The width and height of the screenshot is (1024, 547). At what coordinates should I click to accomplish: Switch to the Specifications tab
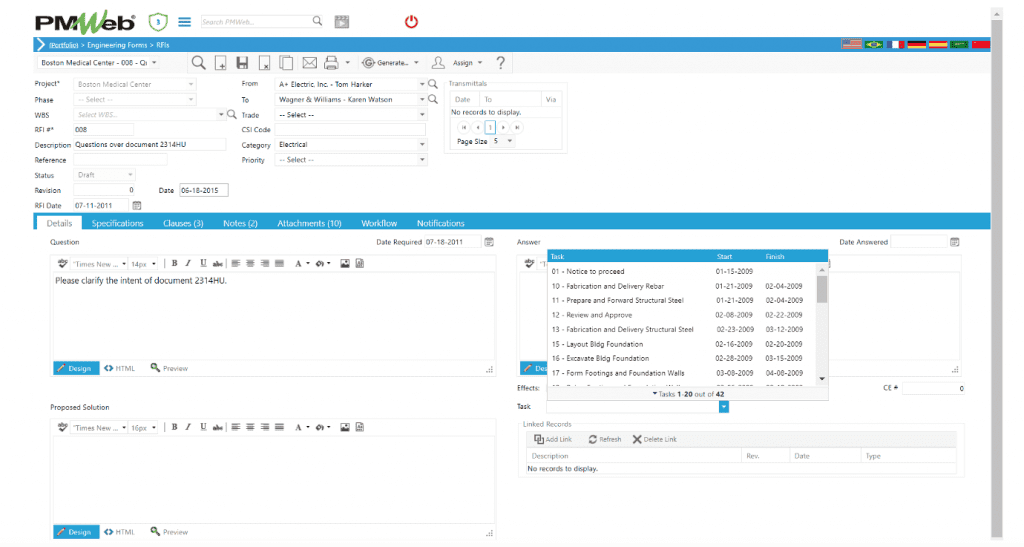coord(118,223)
